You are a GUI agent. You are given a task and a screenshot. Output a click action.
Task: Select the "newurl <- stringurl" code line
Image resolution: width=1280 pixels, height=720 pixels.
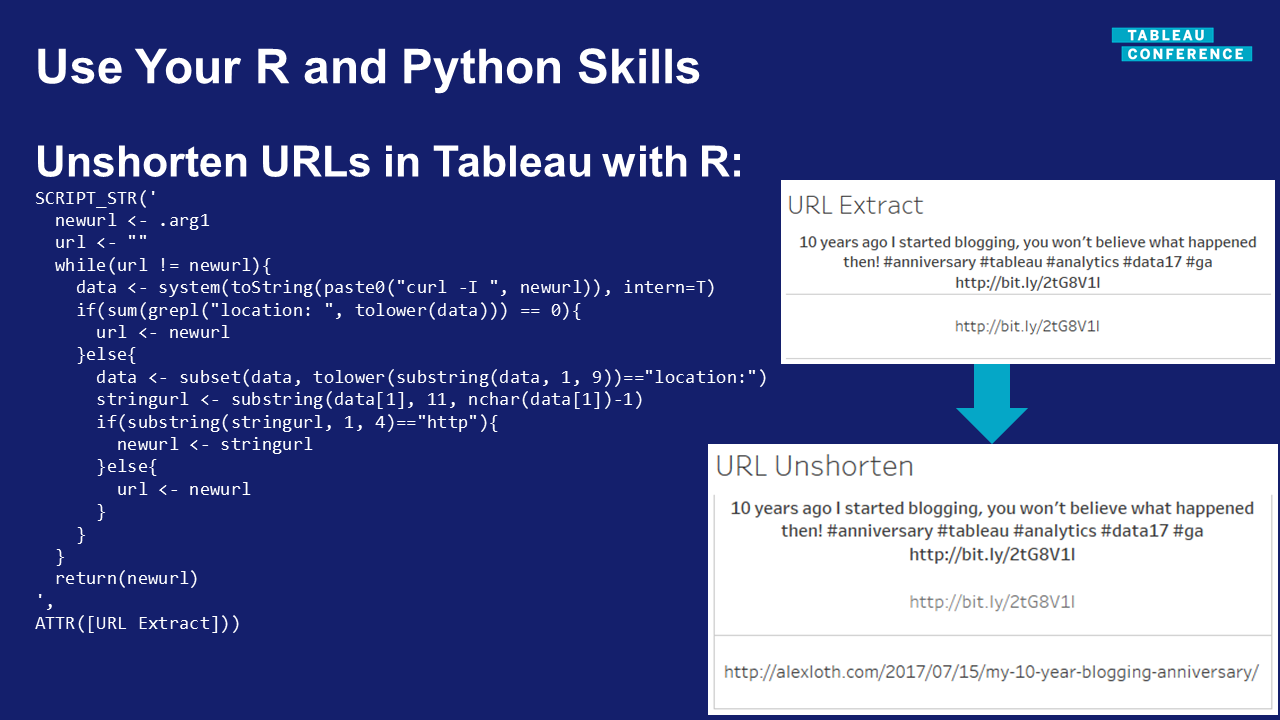[x=215, y=444]
